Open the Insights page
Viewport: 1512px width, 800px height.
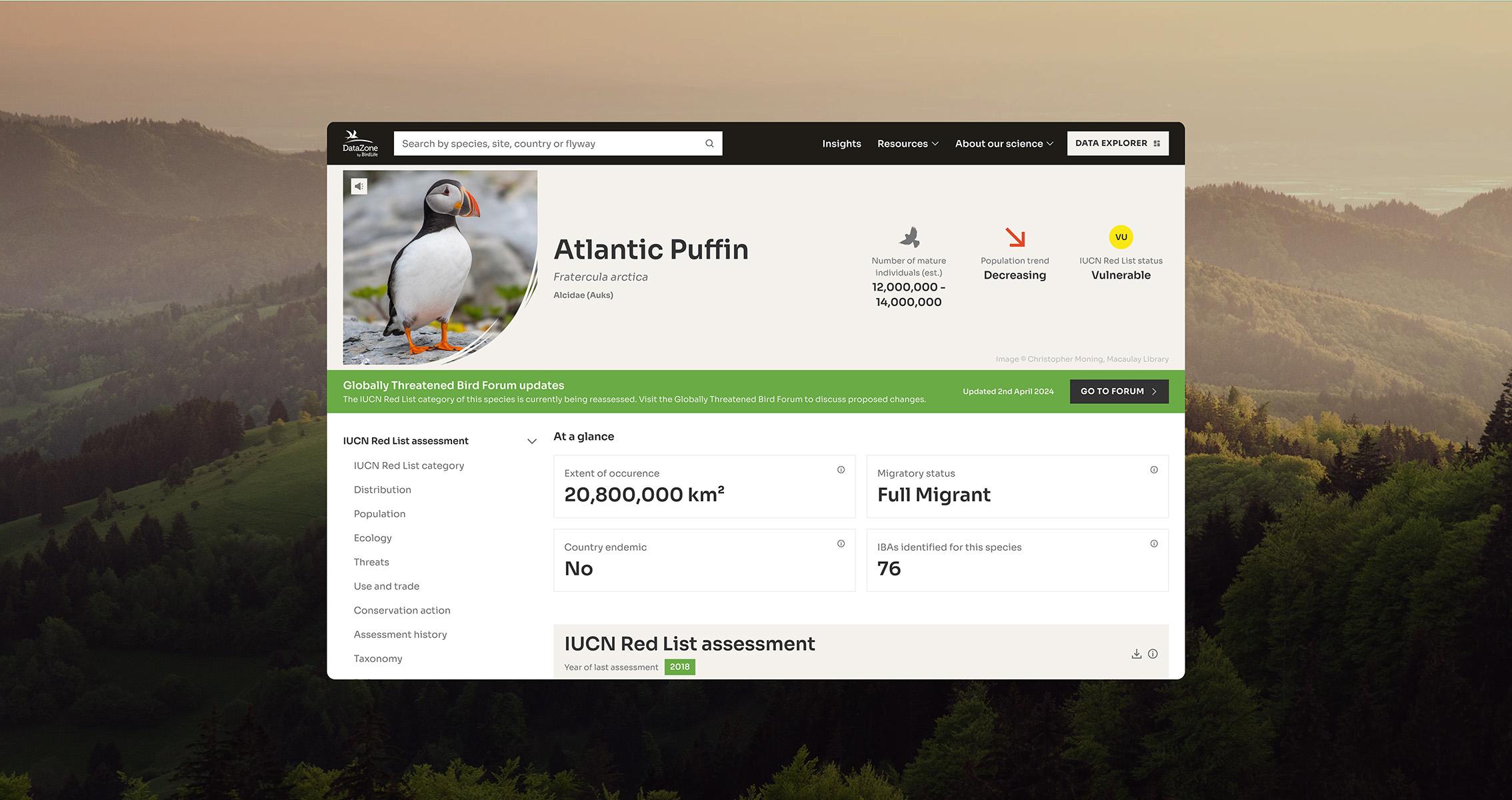841,143
